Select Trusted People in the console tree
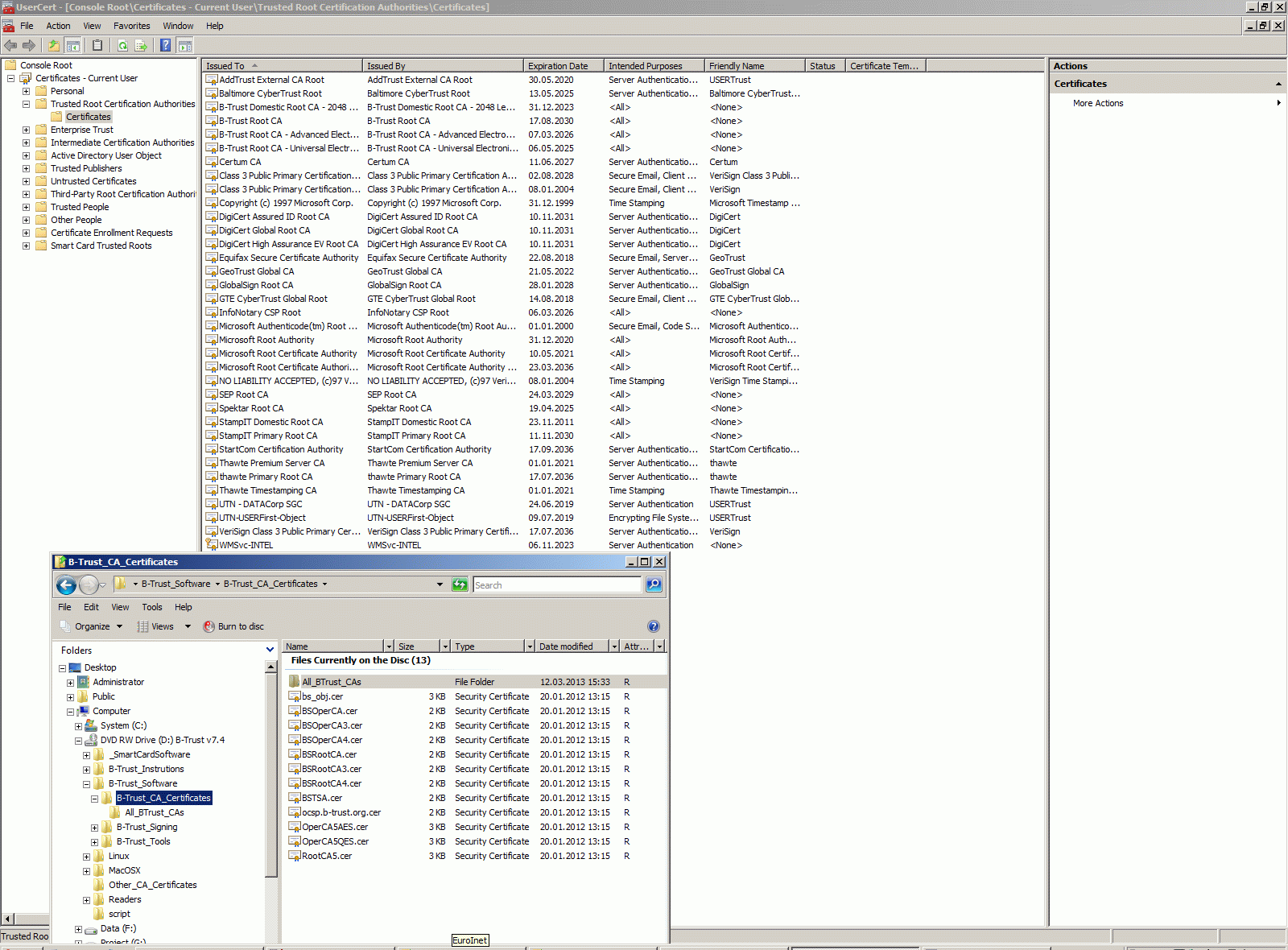The image size is (1288, 950). coord(80,207)
